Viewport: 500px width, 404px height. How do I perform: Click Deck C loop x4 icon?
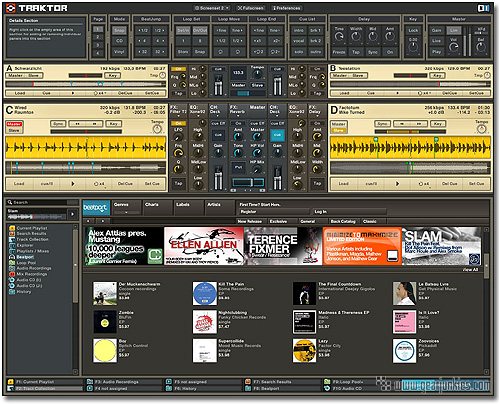(x=99, y=184)
